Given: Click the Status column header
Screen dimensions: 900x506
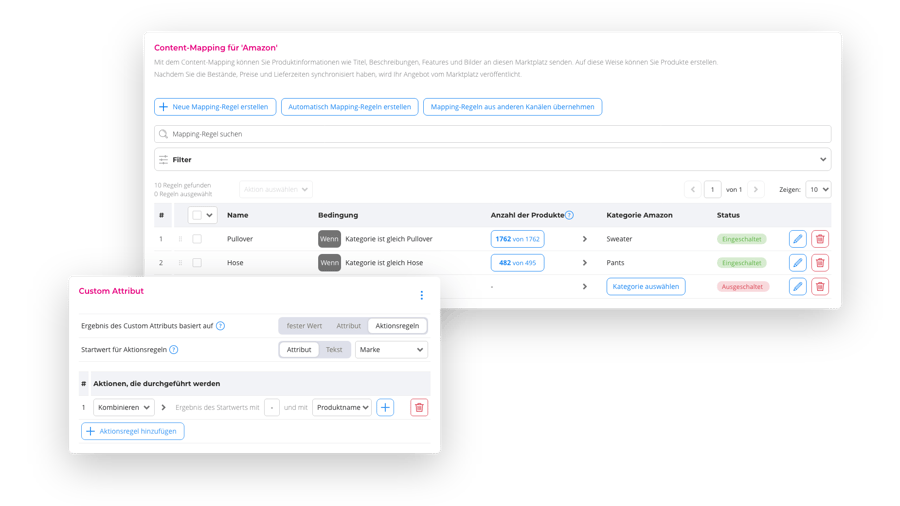Looking at the screenshot, I should [x=728, y=215].
